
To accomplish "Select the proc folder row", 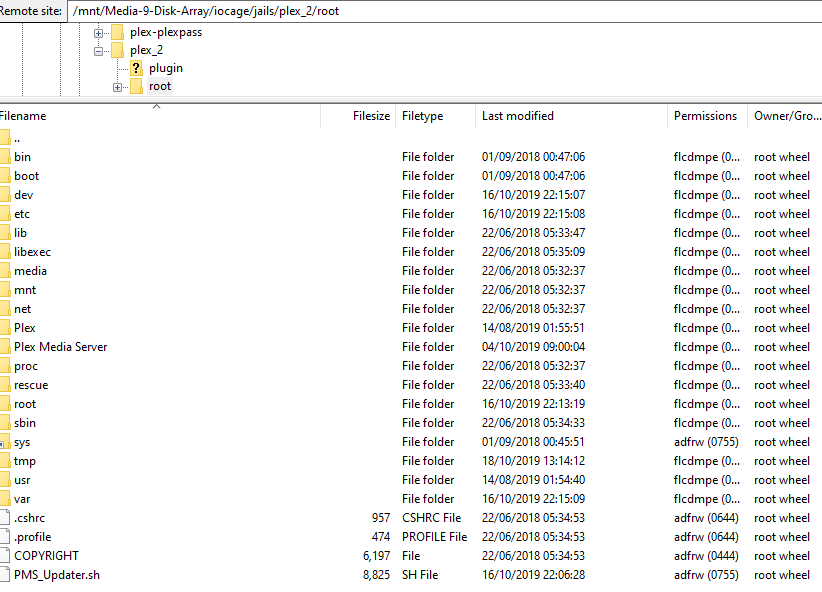I will point(411,366).
